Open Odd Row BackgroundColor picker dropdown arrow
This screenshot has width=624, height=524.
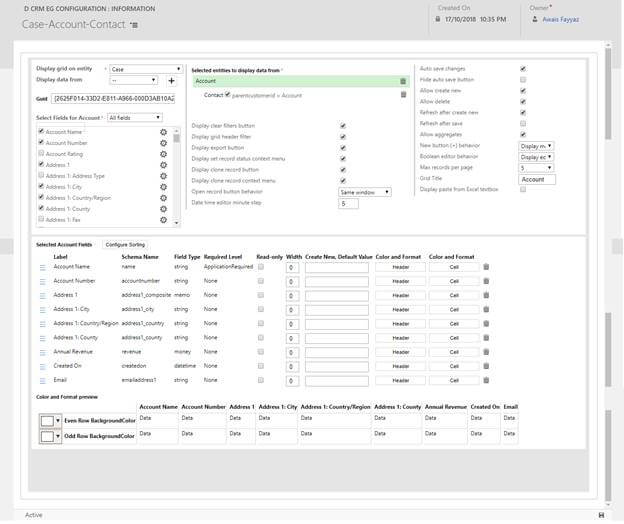point(58,436)
